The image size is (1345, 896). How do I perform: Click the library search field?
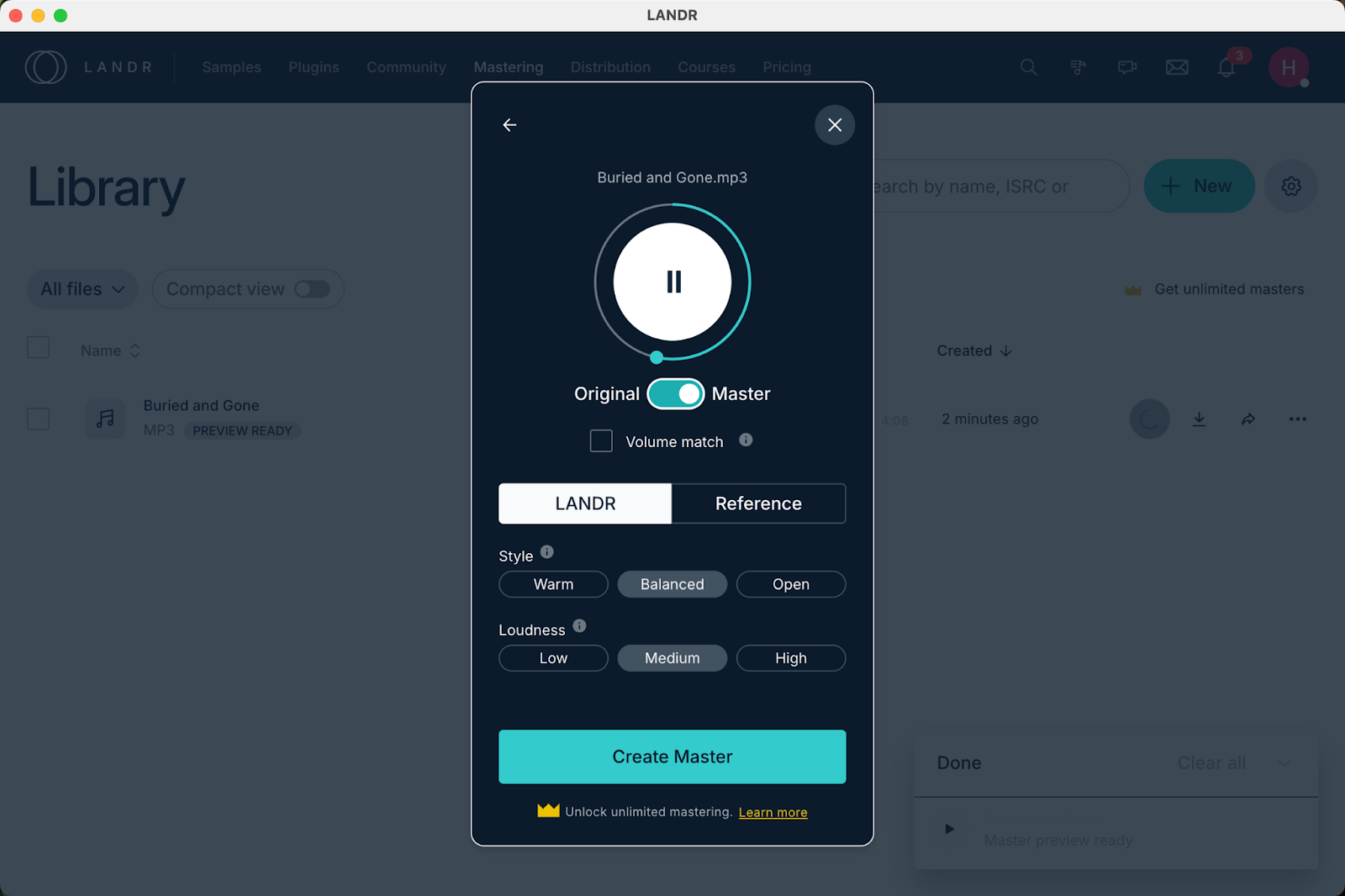(1000, 187)
